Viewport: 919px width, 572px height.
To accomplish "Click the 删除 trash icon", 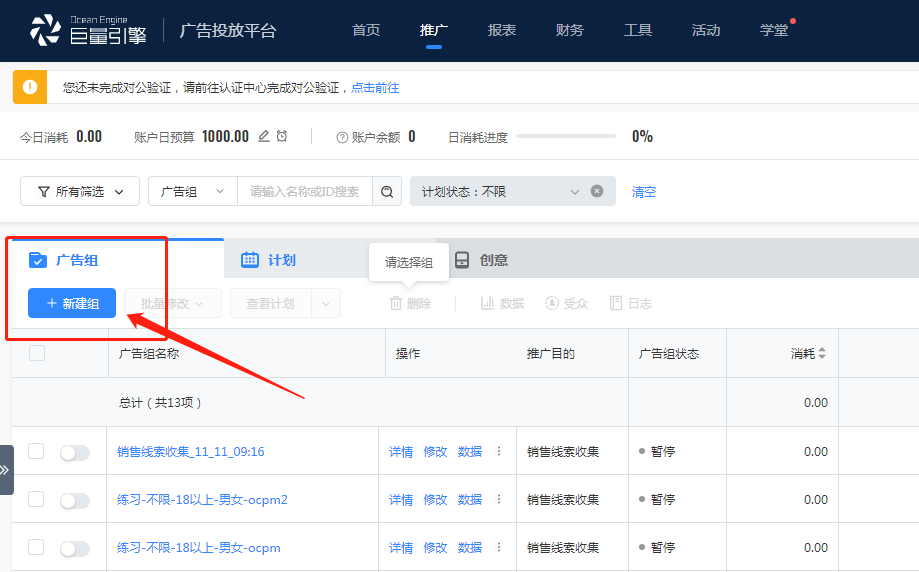I will point(396,303).
